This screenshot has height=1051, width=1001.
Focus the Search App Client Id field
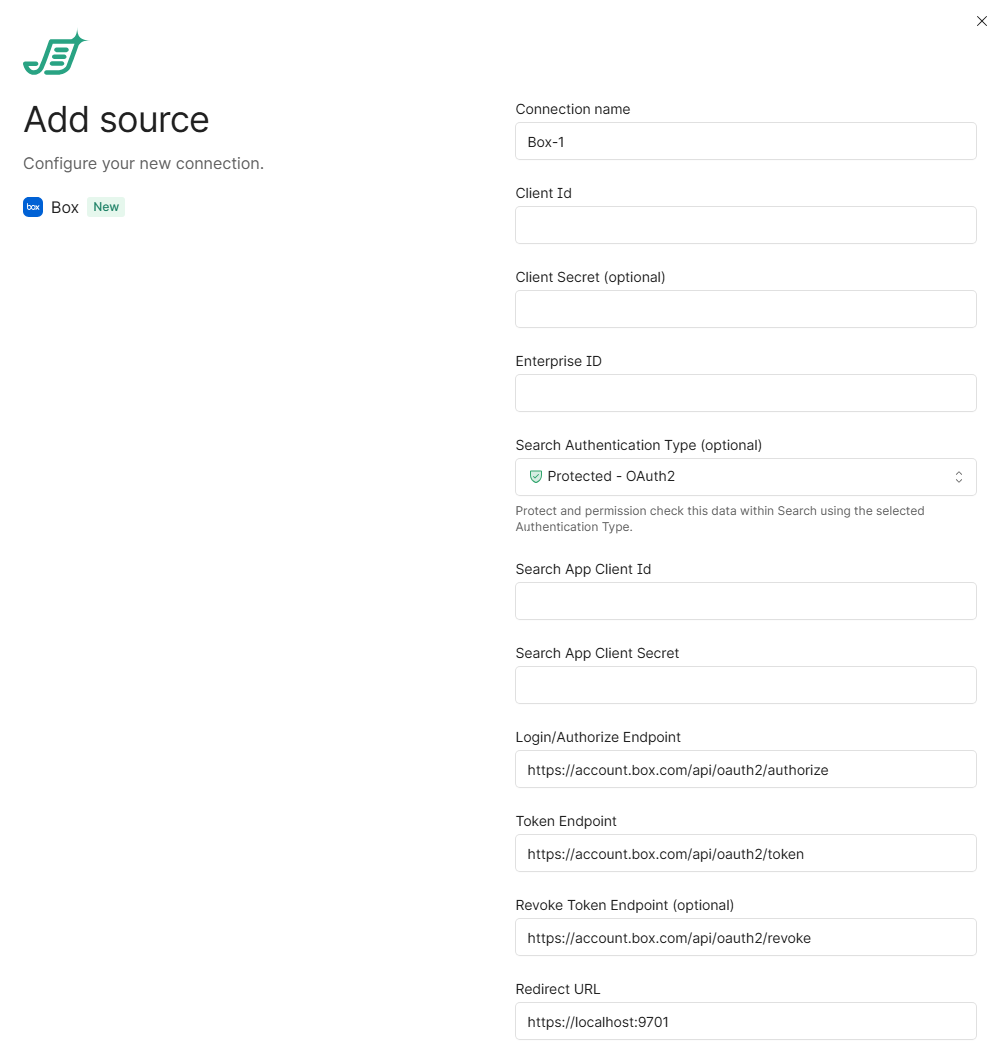click(745, 601)
